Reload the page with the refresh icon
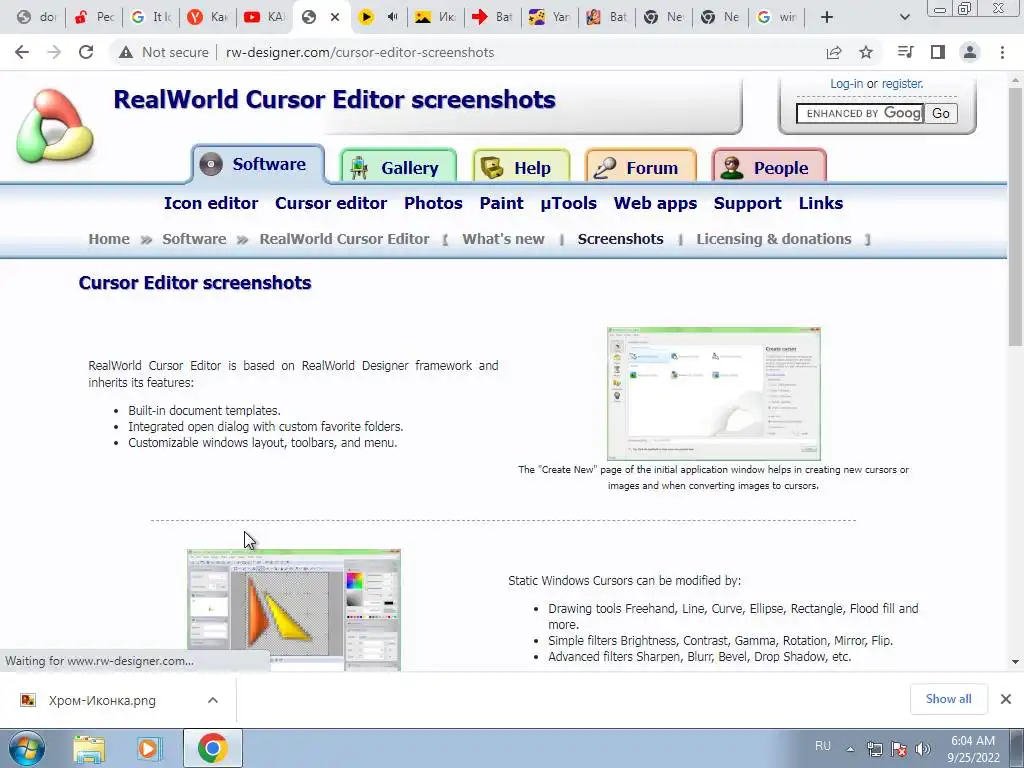1024x768 pixels. [x=86, y=52]
